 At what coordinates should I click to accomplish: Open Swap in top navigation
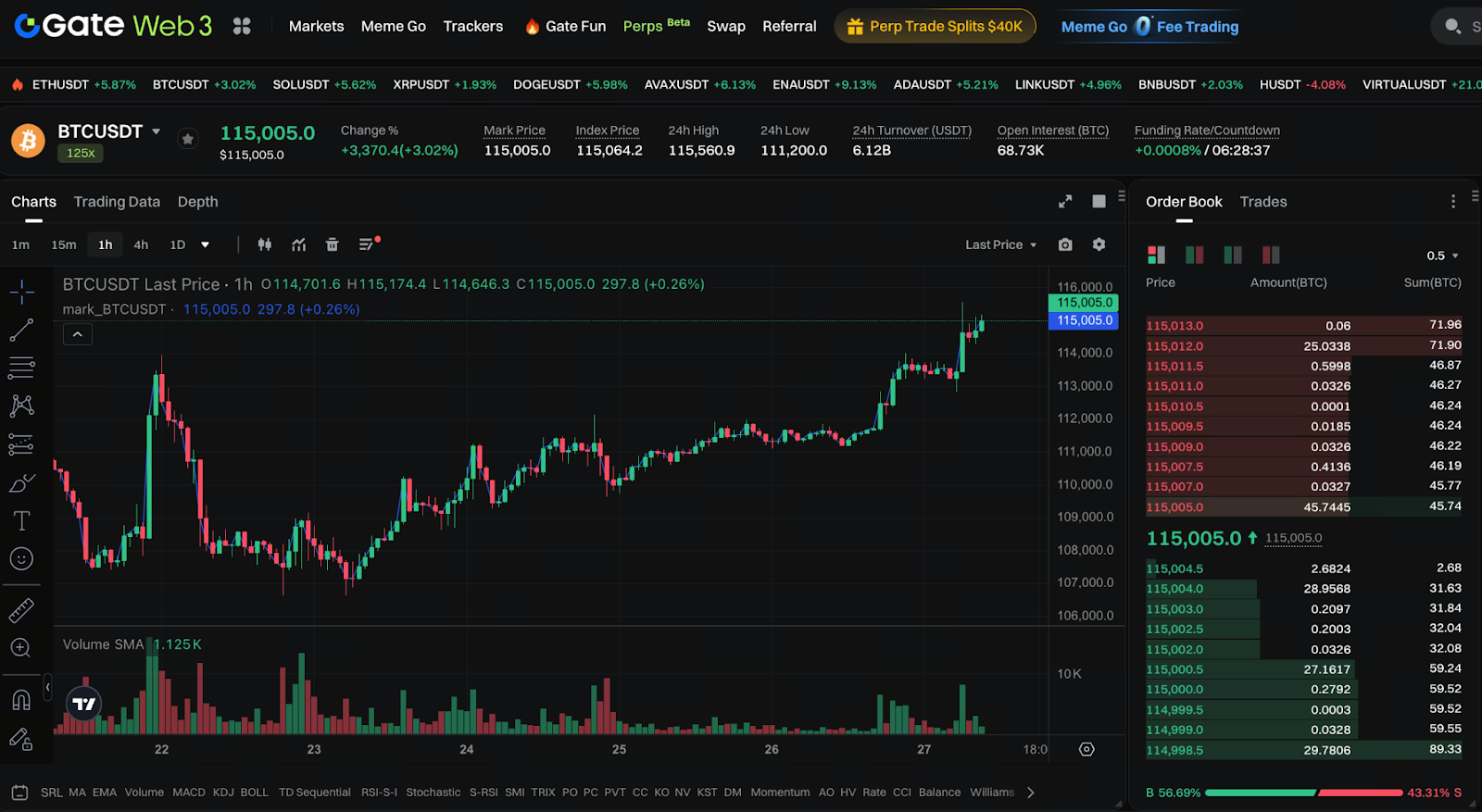tap(726, 26)
